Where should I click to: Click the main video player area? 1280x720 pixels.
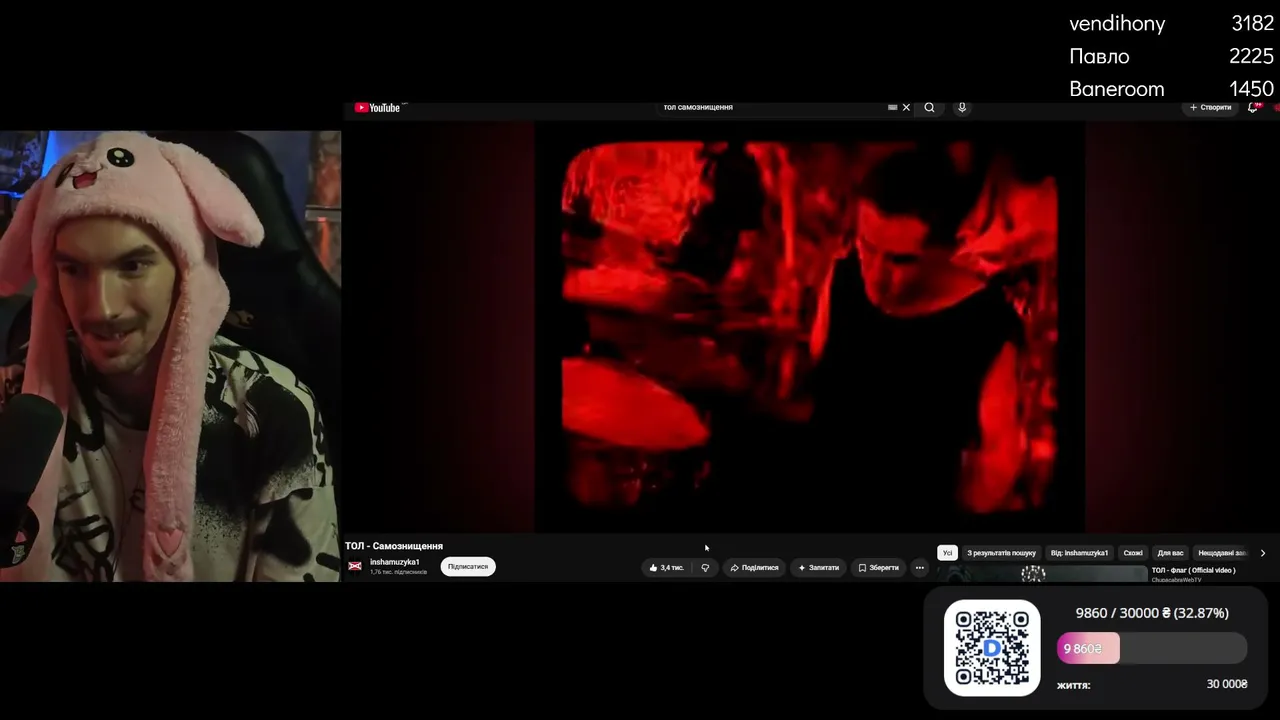(x=810, y=326)
